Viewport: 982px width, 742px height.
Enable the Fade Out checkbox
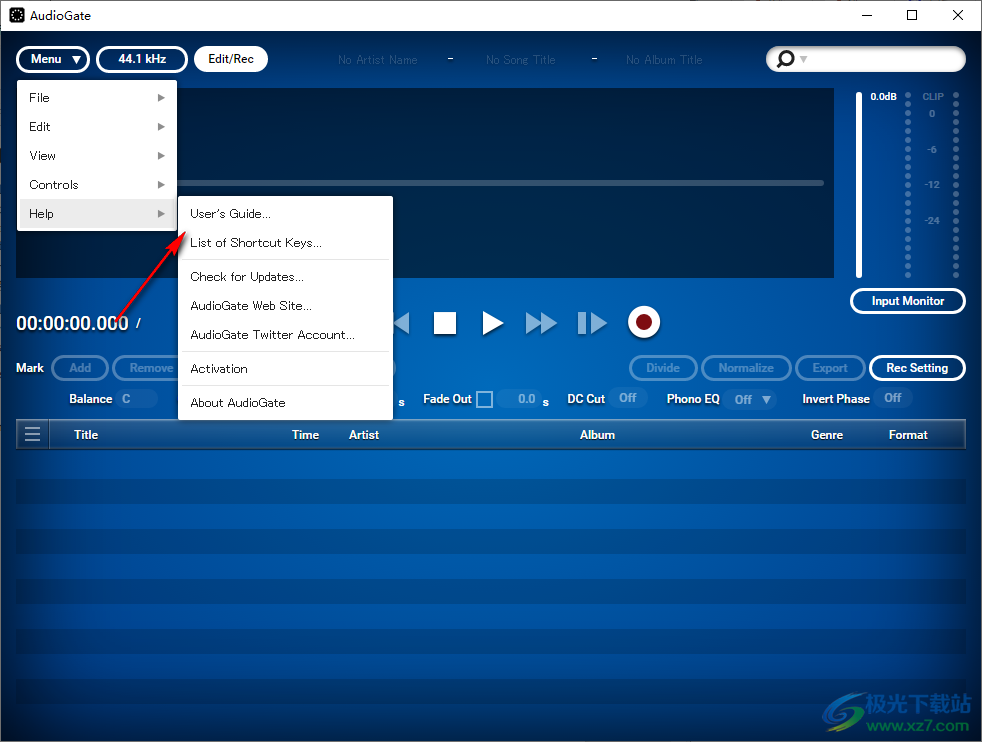pyautogui.click(x=484, y=399)
